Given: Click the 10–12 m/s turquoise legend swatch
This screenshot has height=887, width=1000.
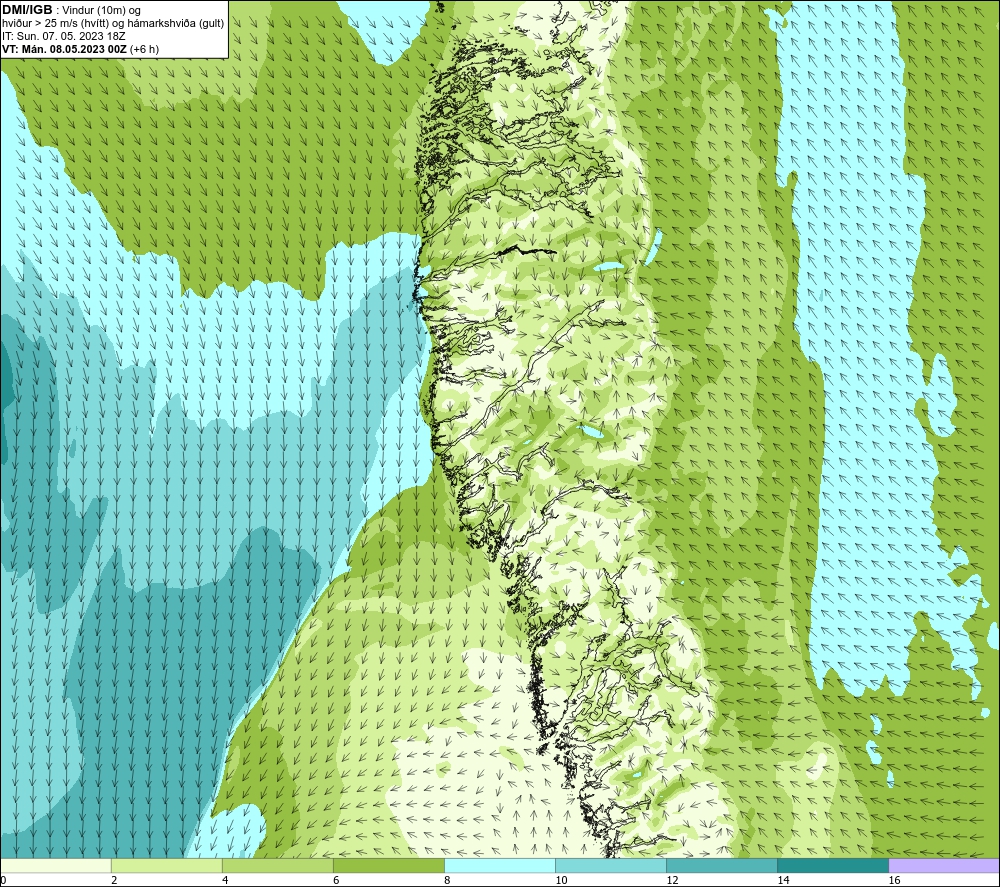Looking at the screenshot, I should [x=610, y=865].
